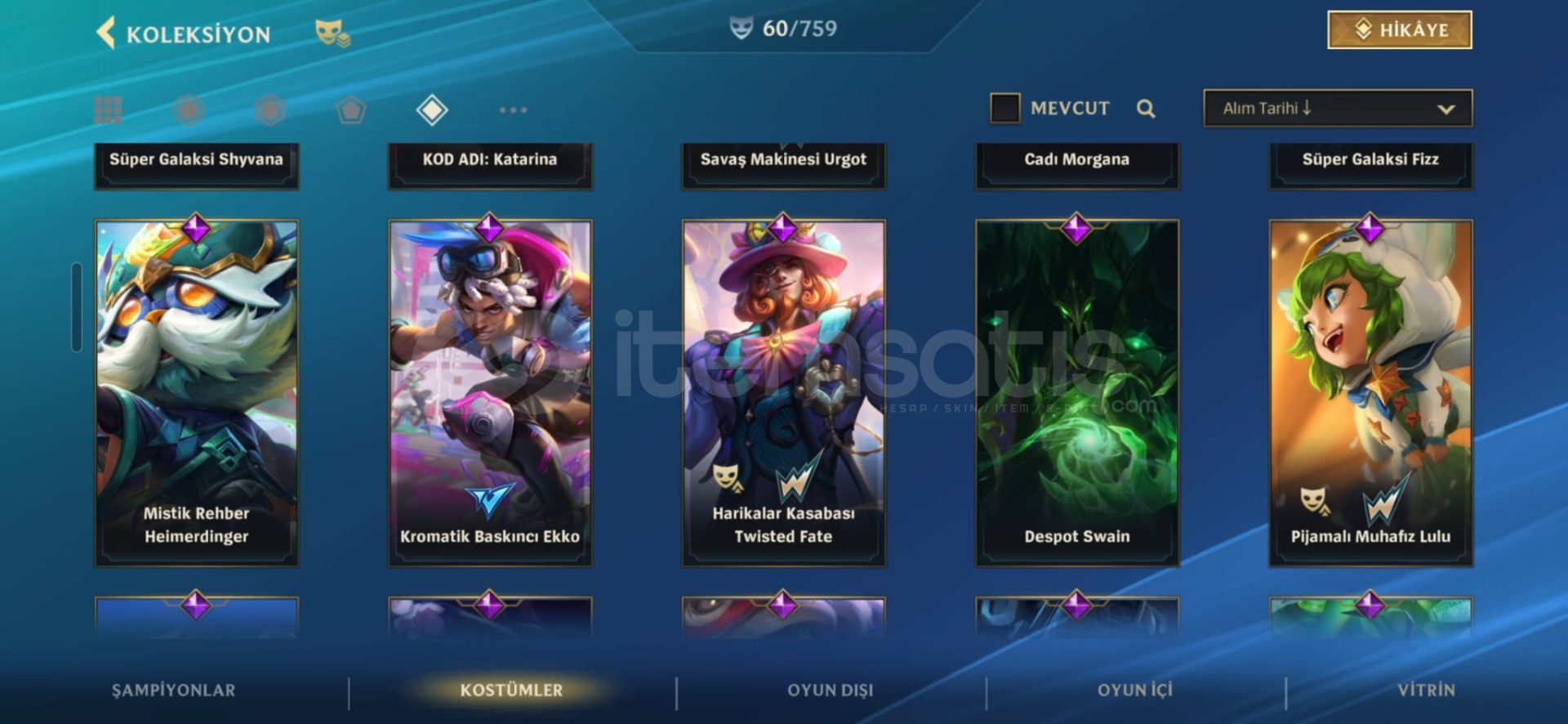Open the Oyun İçi tab
The image size is (1568, 724).
(x=1134, y=690)
